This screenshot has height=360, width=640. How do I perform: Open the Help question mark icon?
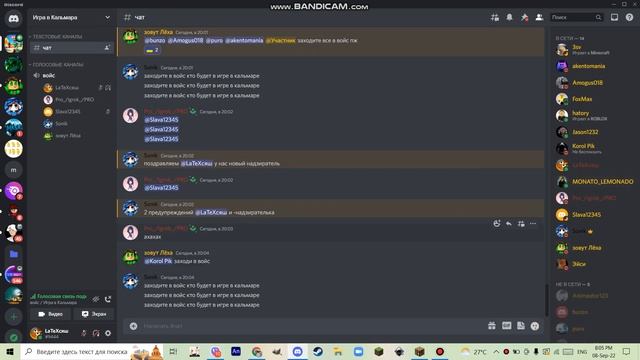pyautogui.click(x=629, y=18)
